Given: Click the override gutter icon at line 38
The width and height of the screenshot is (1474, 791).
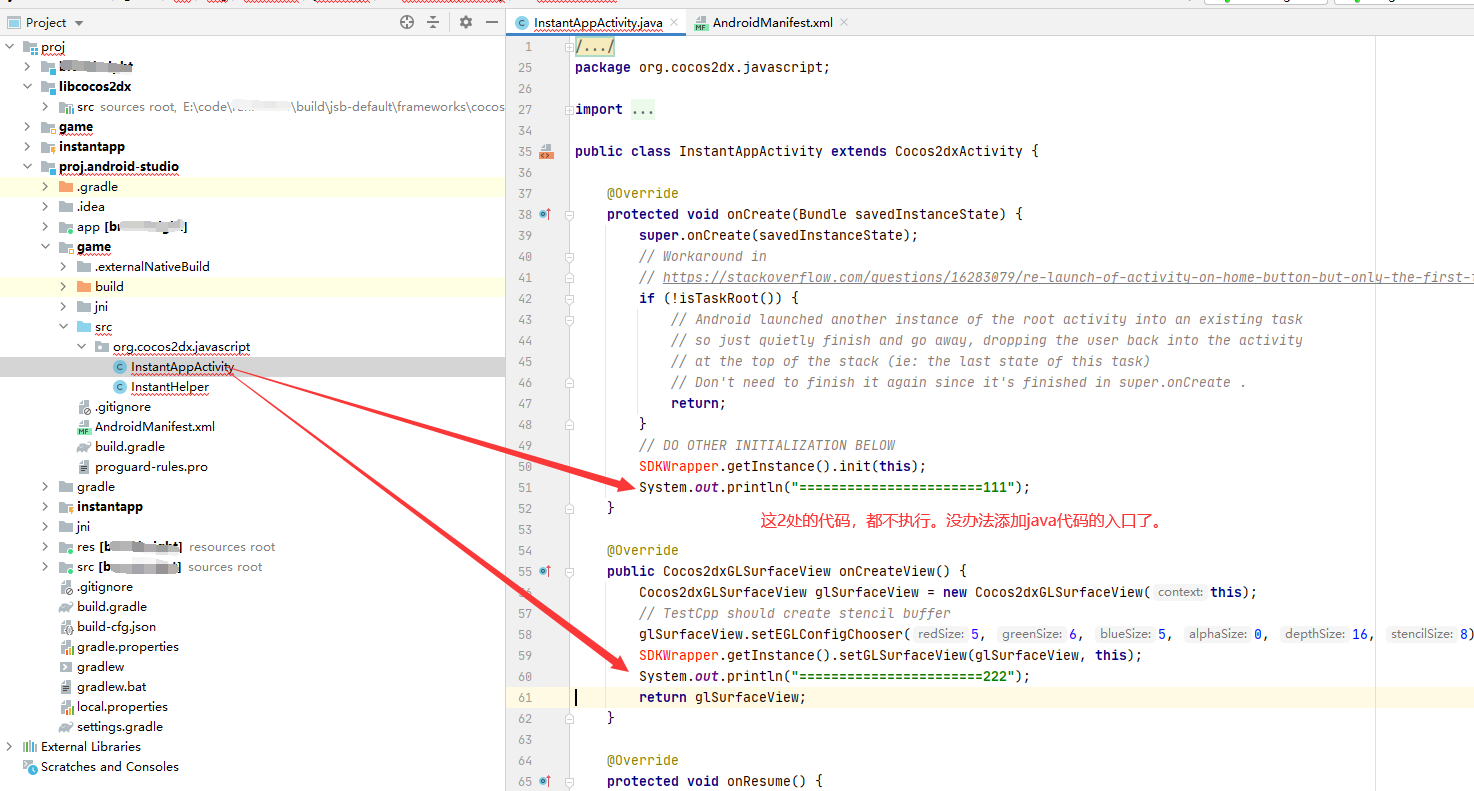Looking at the screenshot, I should coord(545,214).
